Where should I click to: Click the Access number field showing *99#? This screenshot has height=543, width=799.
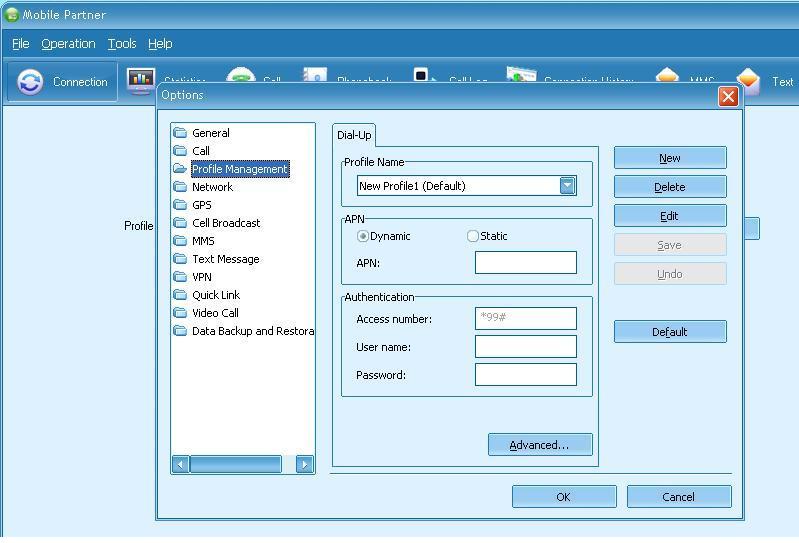click(x=526, y=318)
